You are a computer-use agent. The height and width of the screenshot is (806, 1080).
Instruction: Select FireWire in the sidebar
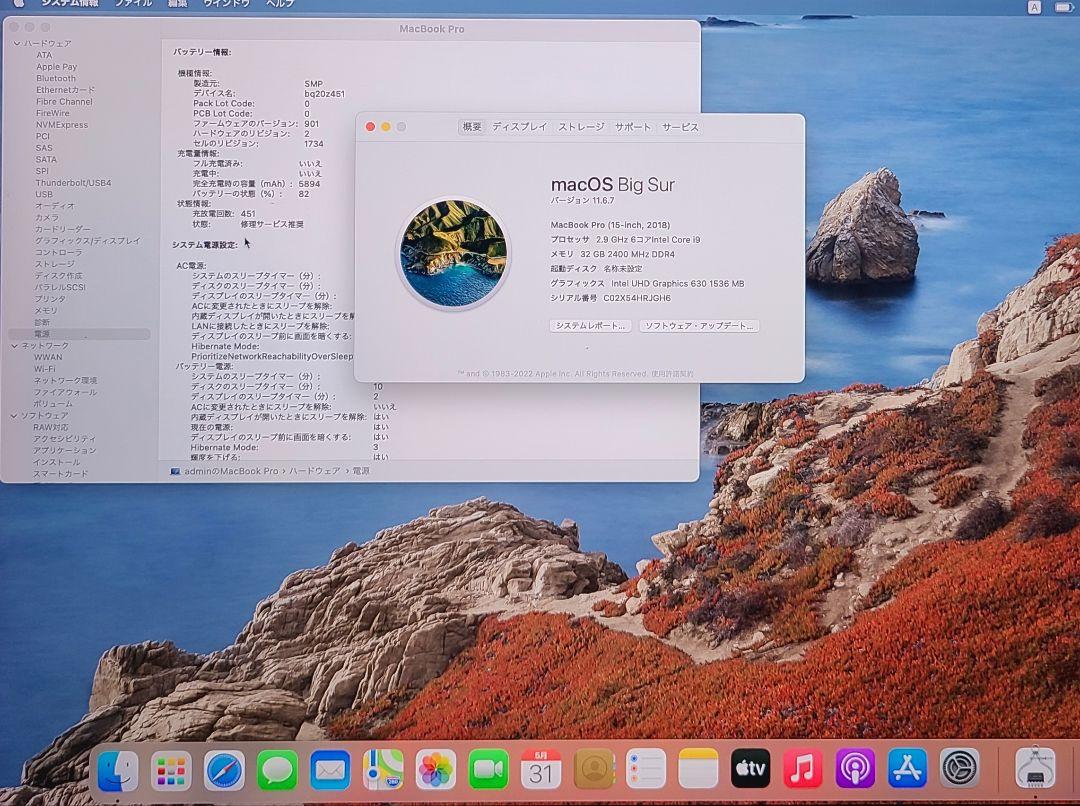(x=52, y=113)
